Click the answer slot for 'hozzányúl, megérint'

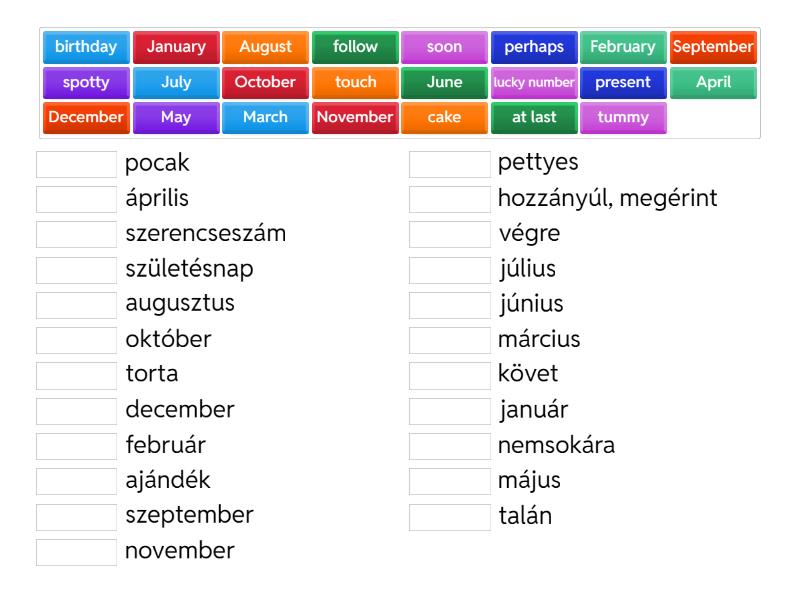pyautogui.click(x=449, y=199)
